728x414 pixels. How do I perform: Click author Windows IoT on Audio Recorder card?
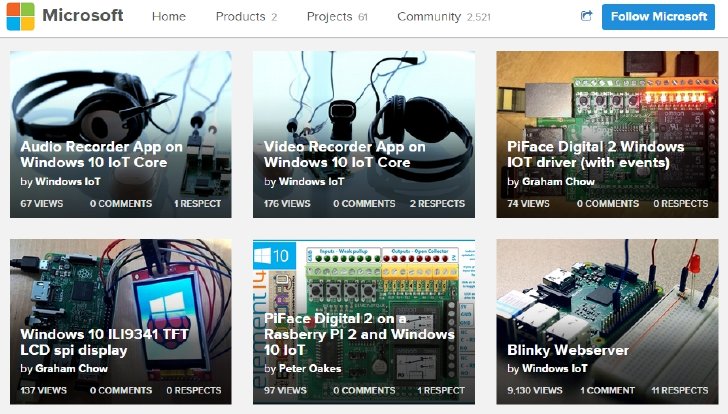coord(68,181)
